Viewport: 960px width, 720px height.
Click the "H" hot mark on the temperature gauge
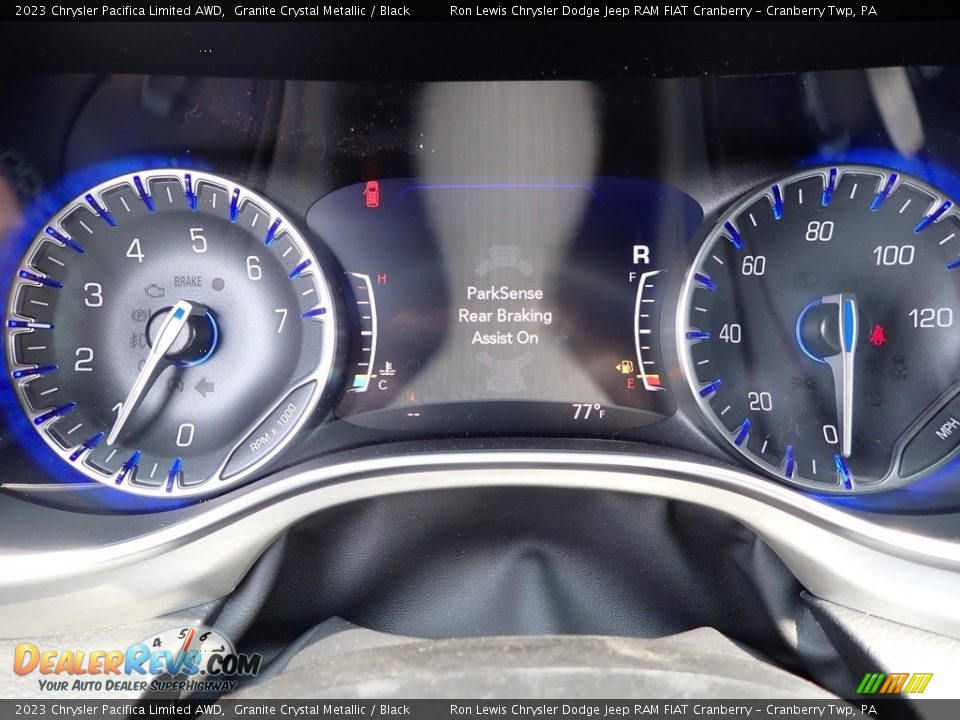click(x=381, y=279)
